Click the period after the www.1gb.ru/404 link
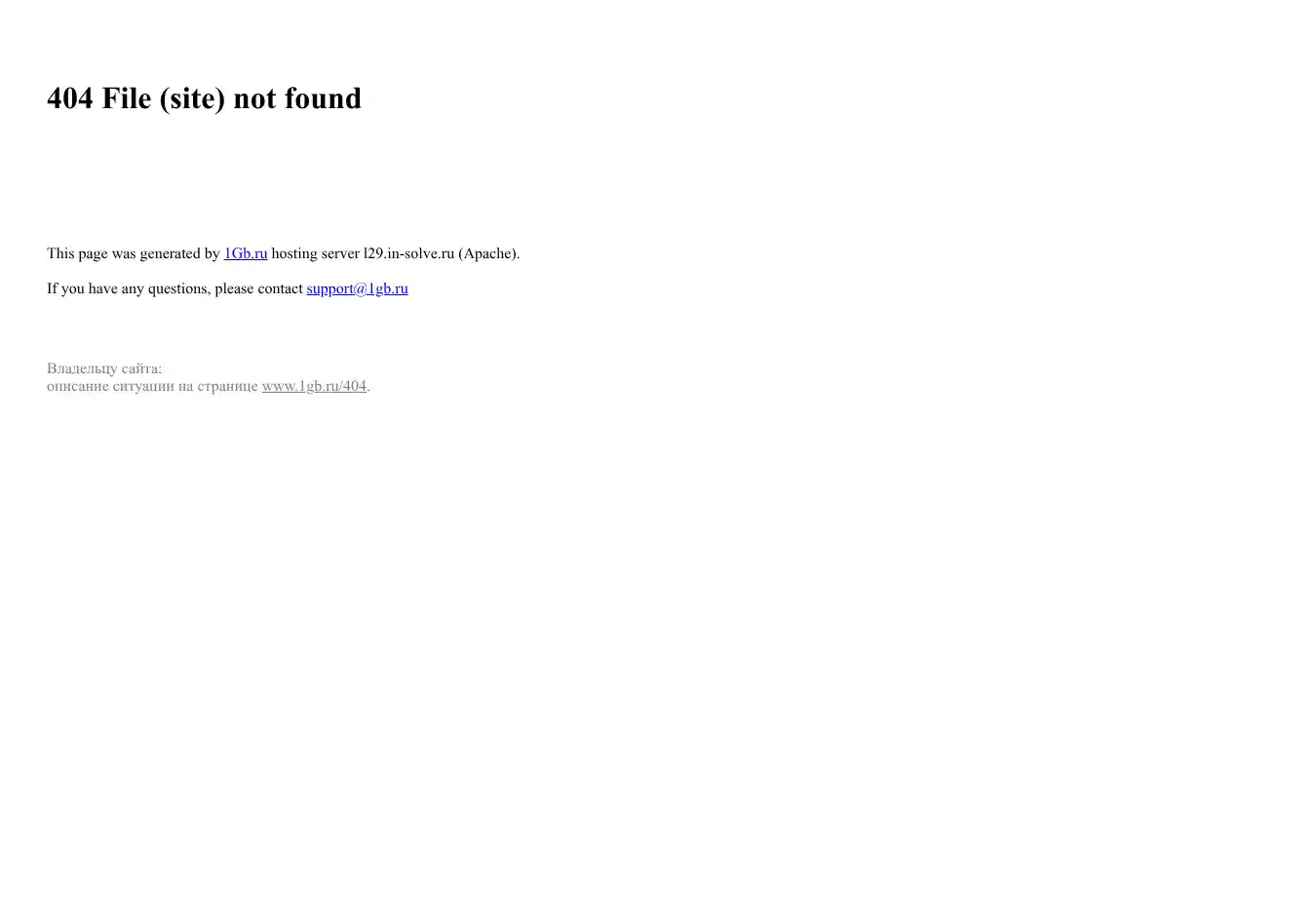Viewport: 1316px width, 916px height. (368, 386)
